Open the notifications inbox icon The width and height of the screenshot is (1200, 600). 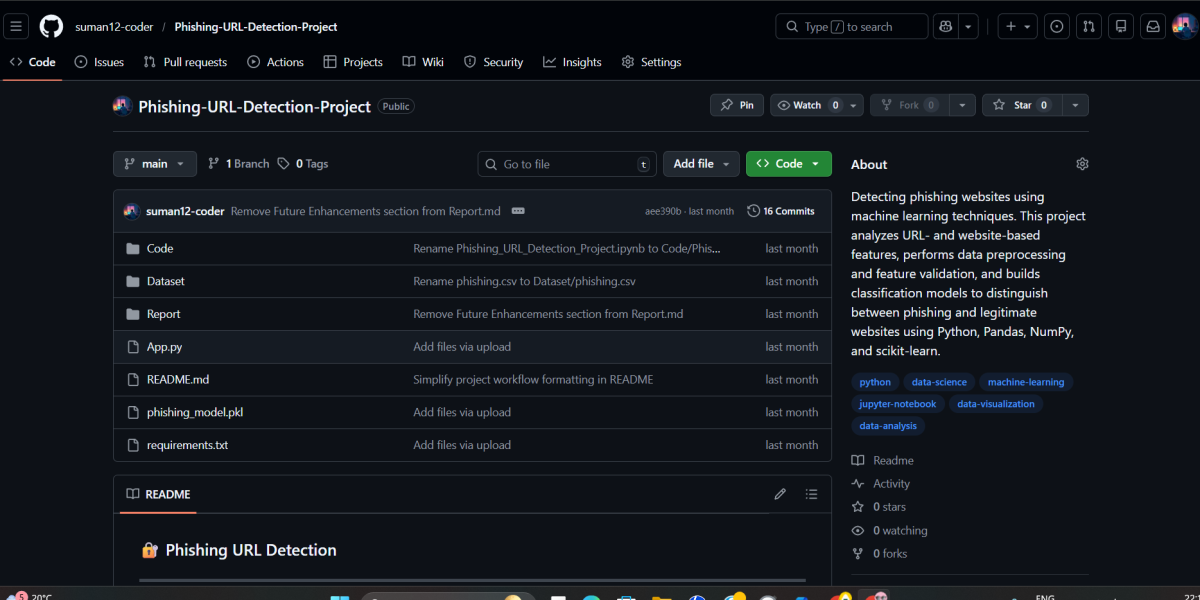tap(1153, 27)
